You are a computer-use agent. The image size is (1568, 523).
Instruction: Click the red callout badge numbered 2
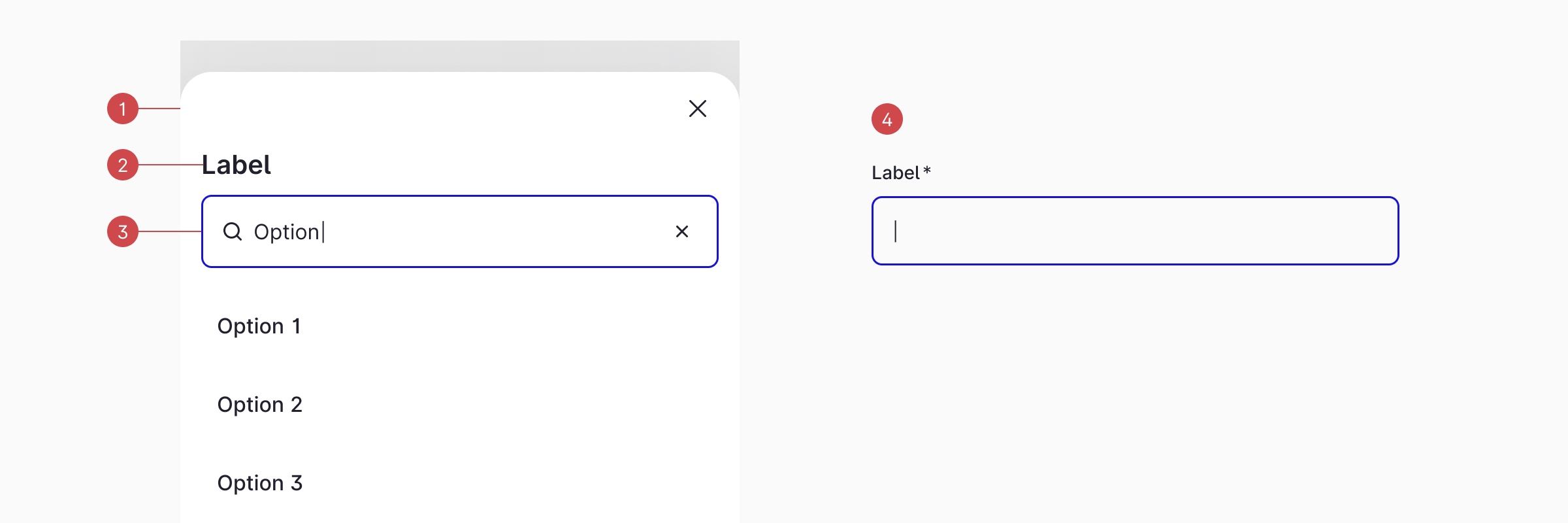(122, 165)
